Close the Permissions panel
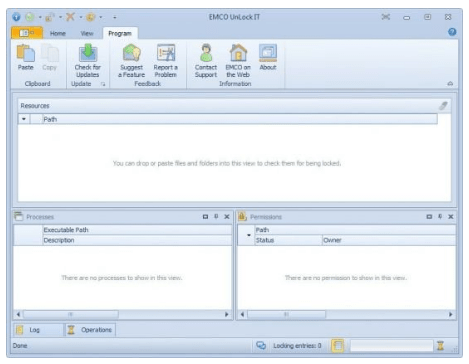The width and height of the screenshot is (469, 364). pyautogui.click(x=451, y=217)
